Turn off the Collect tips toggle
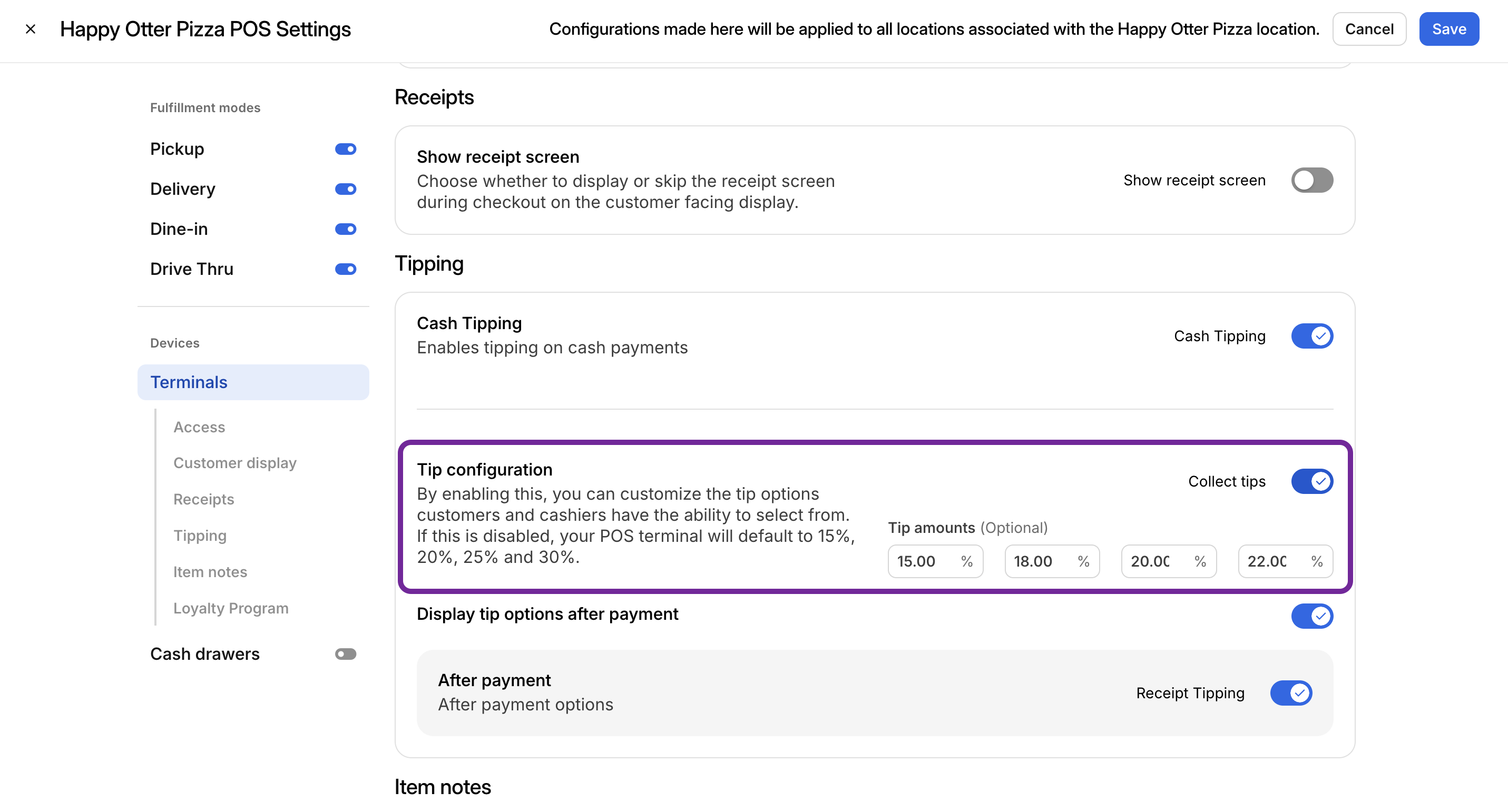Screen dimensions: 1508x812 pos(1312,481)
